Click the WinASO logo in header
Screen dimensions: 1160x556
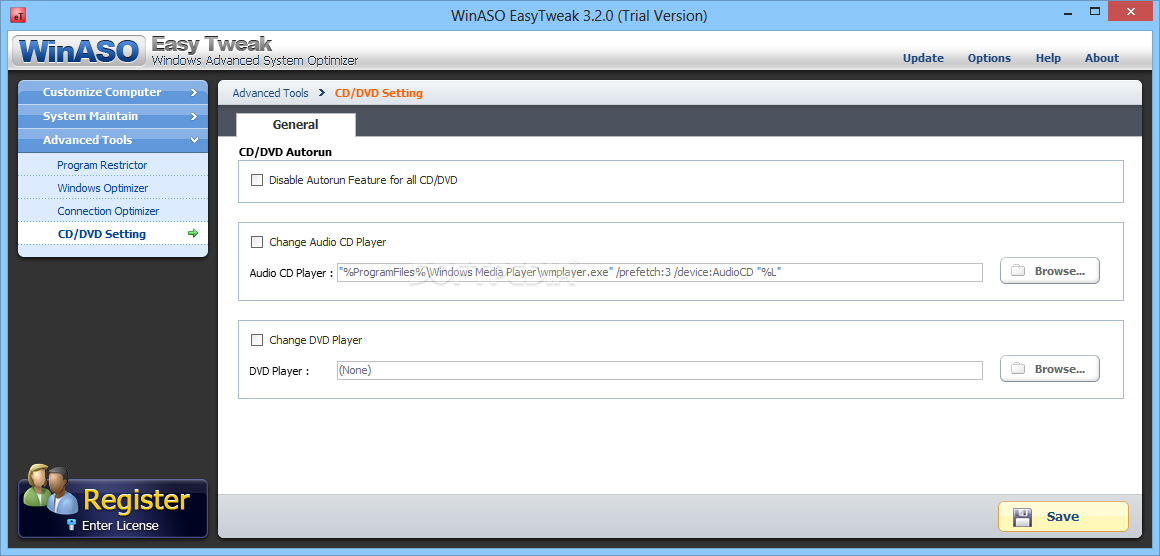point(79,50)
